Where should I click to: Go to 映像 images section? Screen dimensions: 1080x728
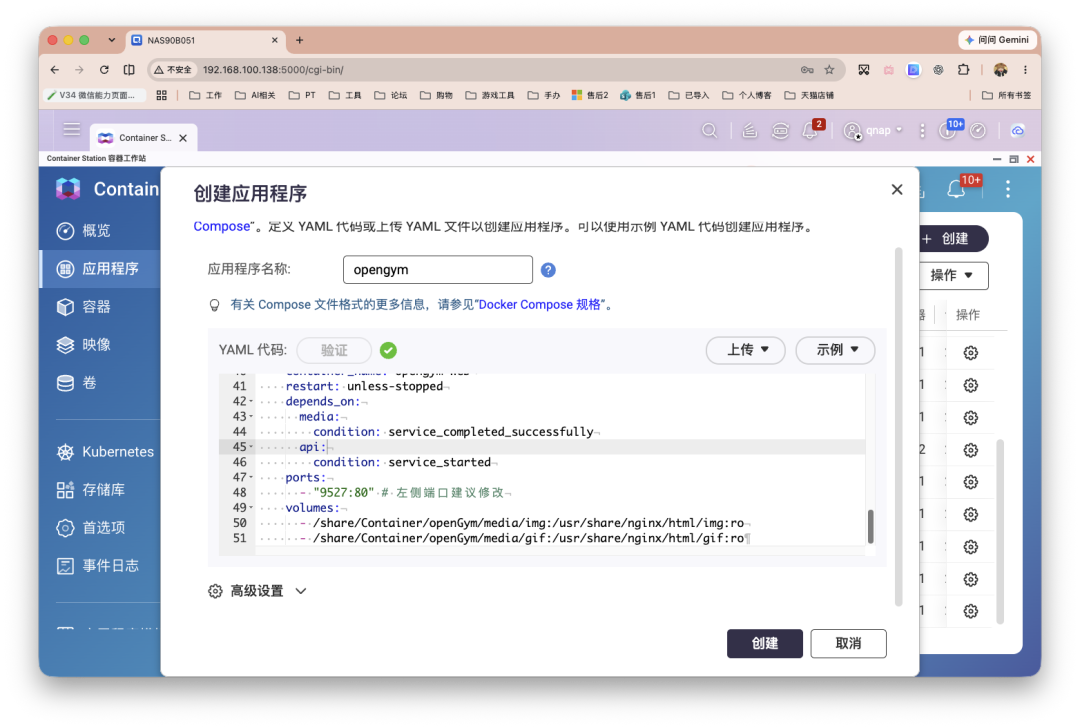pos(84,344)
